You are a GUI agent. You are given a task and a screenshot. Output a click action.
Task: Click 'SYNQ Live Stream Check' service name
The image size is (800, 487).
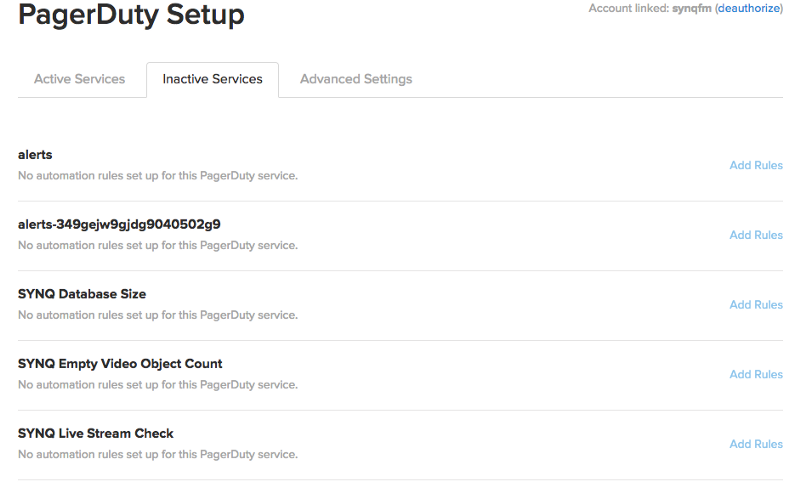[96, 433]
